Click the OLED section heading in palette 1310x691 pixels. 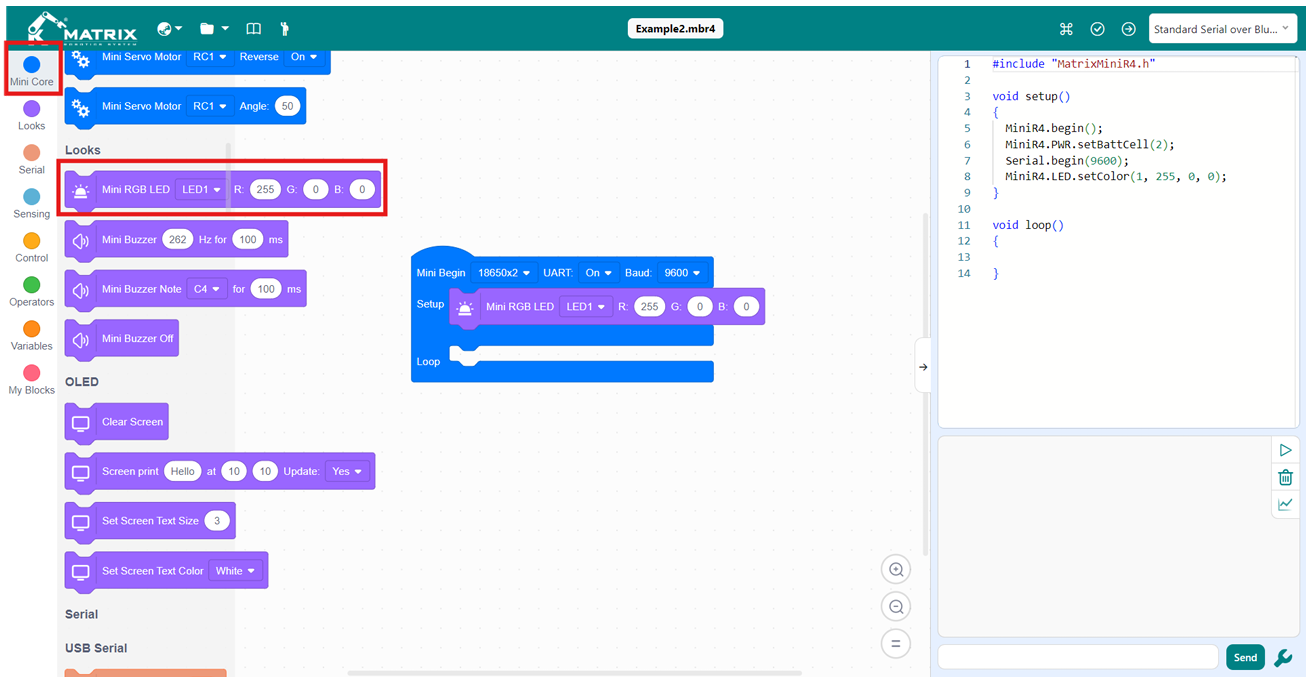tap(82, 382)
